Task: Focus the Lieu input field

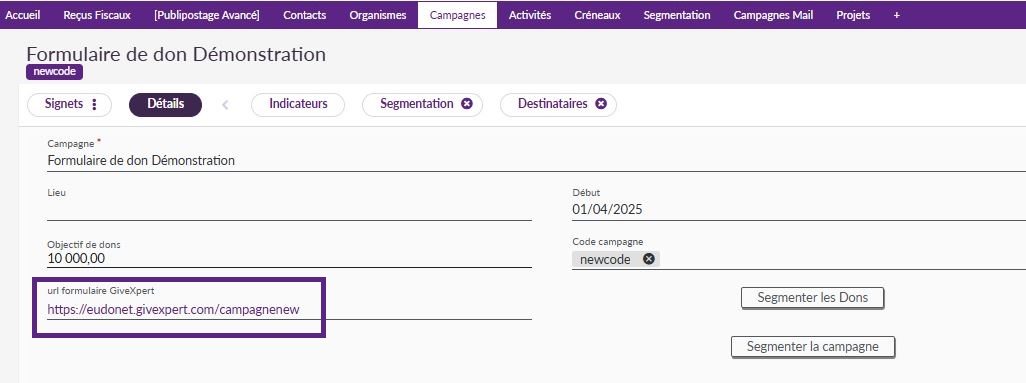Action: tap(289, 210)
